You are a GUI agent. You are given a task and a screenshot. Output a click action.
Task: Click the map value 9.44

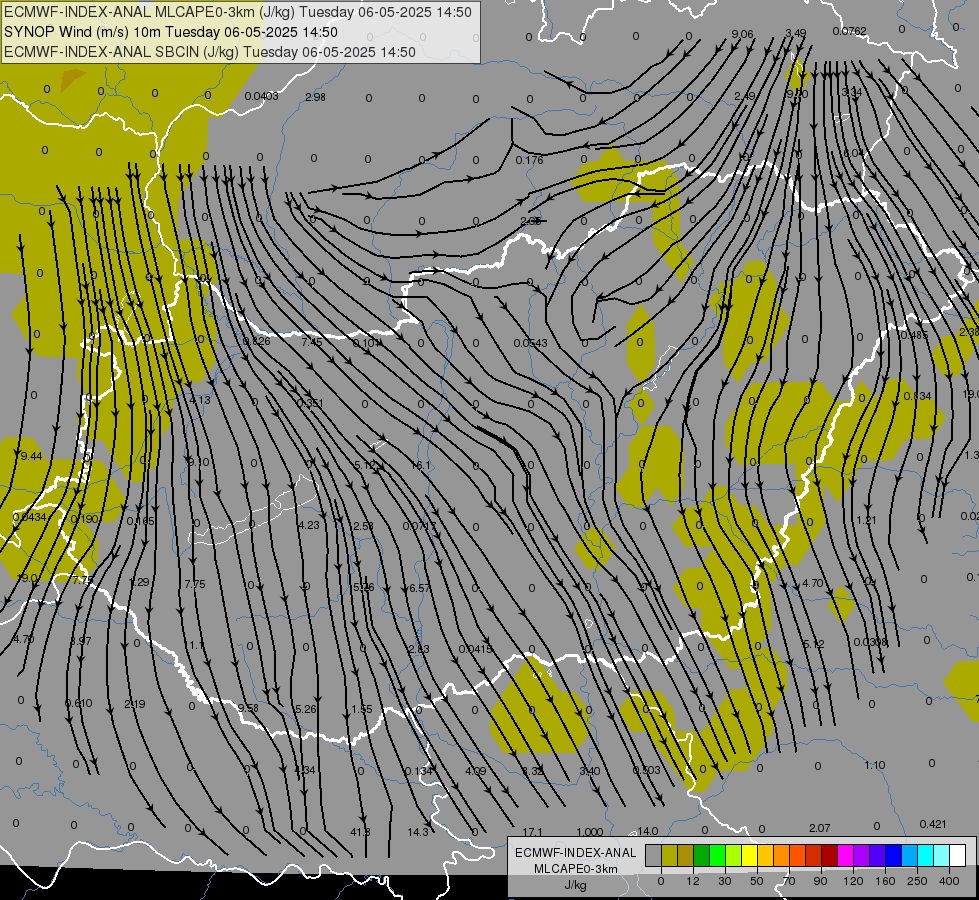point(31,457)
